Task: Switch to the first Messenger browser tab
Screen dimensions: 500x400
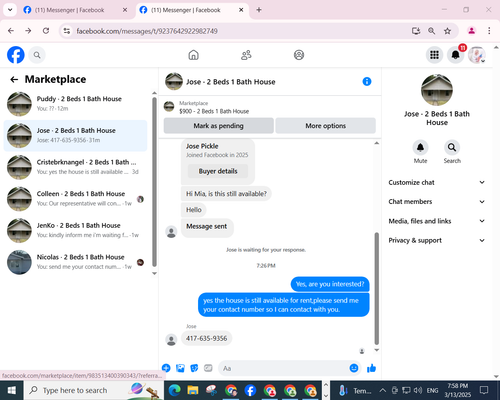Action: tap(75, 10)
